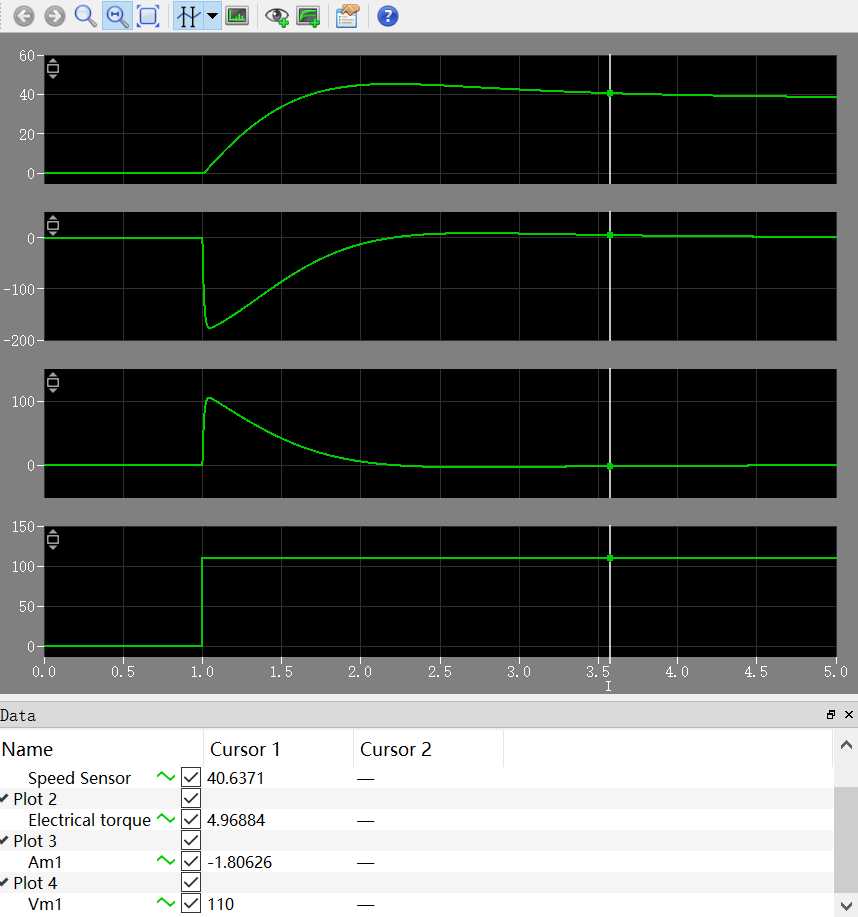Toggle the Plot 3 checkbox
The width and height of the screenshot is (858, 917).
point(191,840)
